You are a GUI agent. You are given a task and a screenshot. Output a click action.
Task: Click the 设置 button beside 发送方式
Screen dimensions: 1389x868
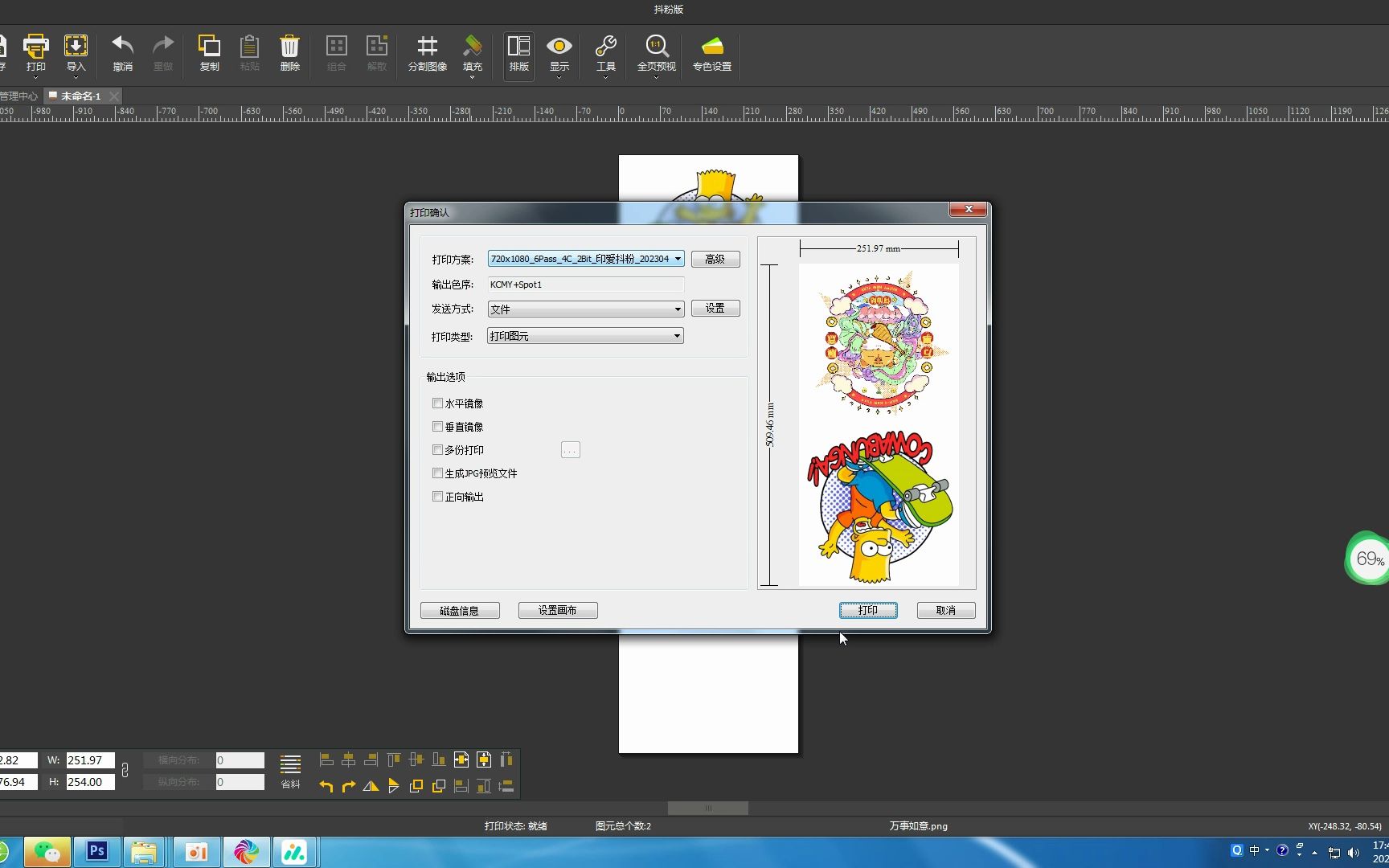pyautogui.click(x=715, y=308)
